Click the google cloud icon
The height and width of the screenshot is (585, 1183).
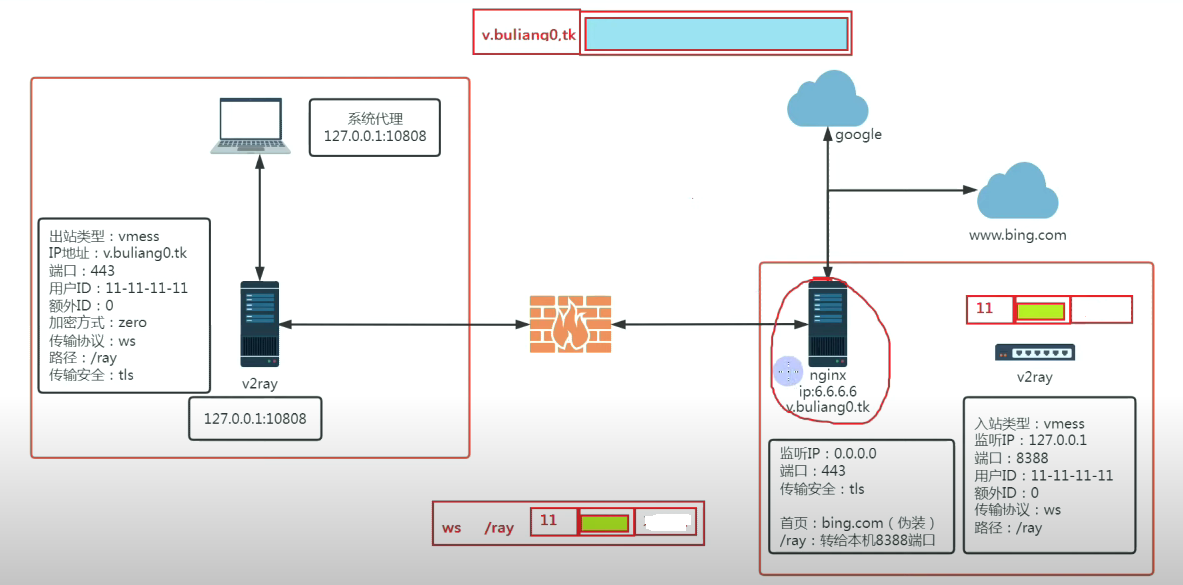[829, 98]
